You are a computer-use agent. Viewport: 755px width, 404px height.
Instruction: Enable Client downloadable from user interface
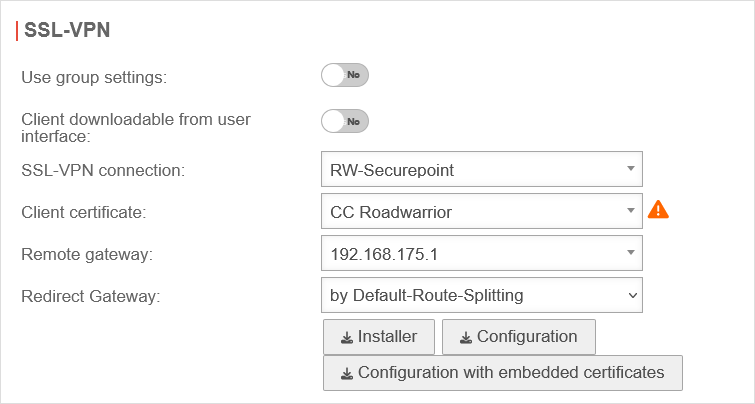coord(345,121)
